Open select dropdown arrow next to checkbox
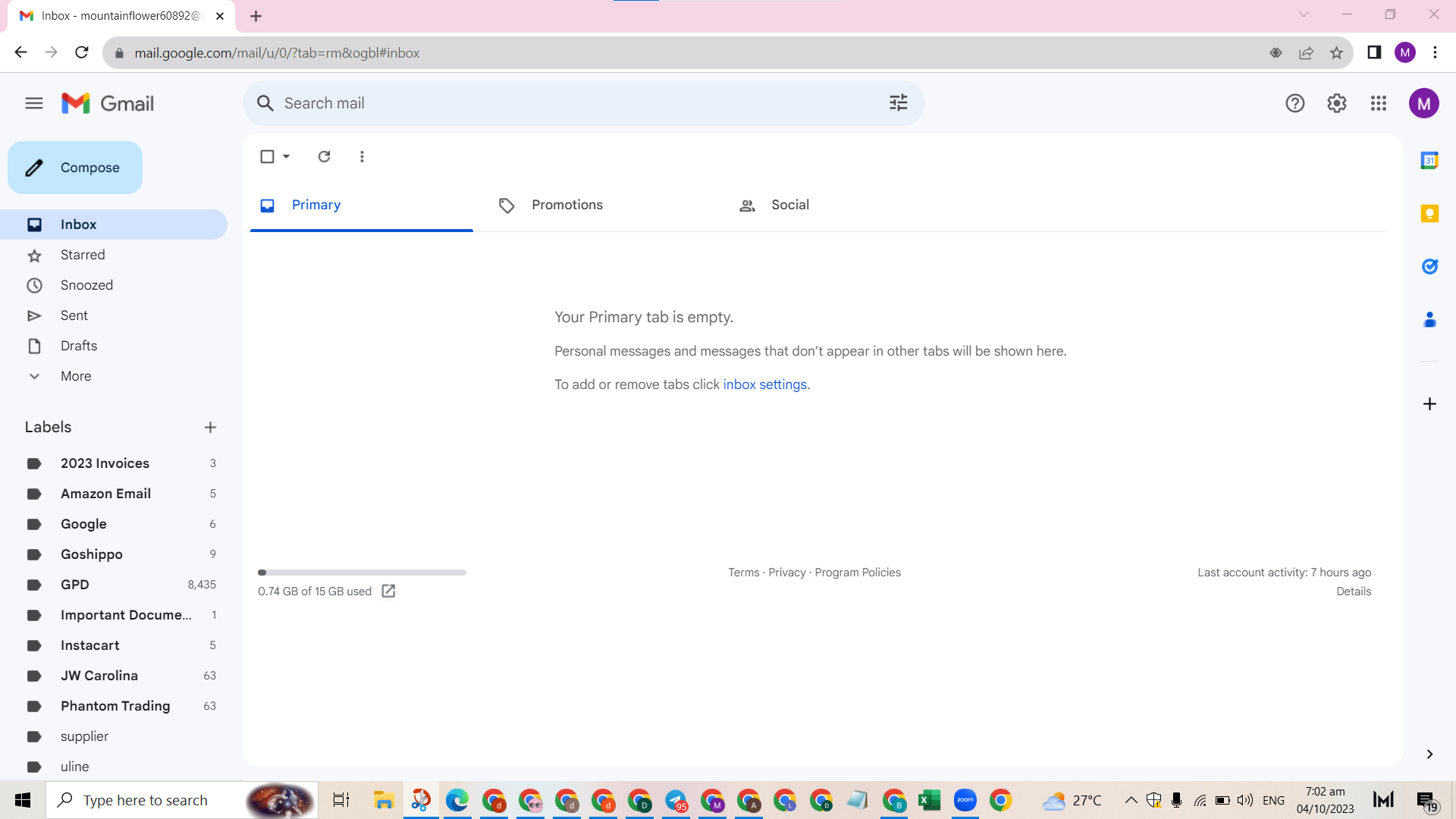Screen dimensions: 1456x819 (287, 156)
